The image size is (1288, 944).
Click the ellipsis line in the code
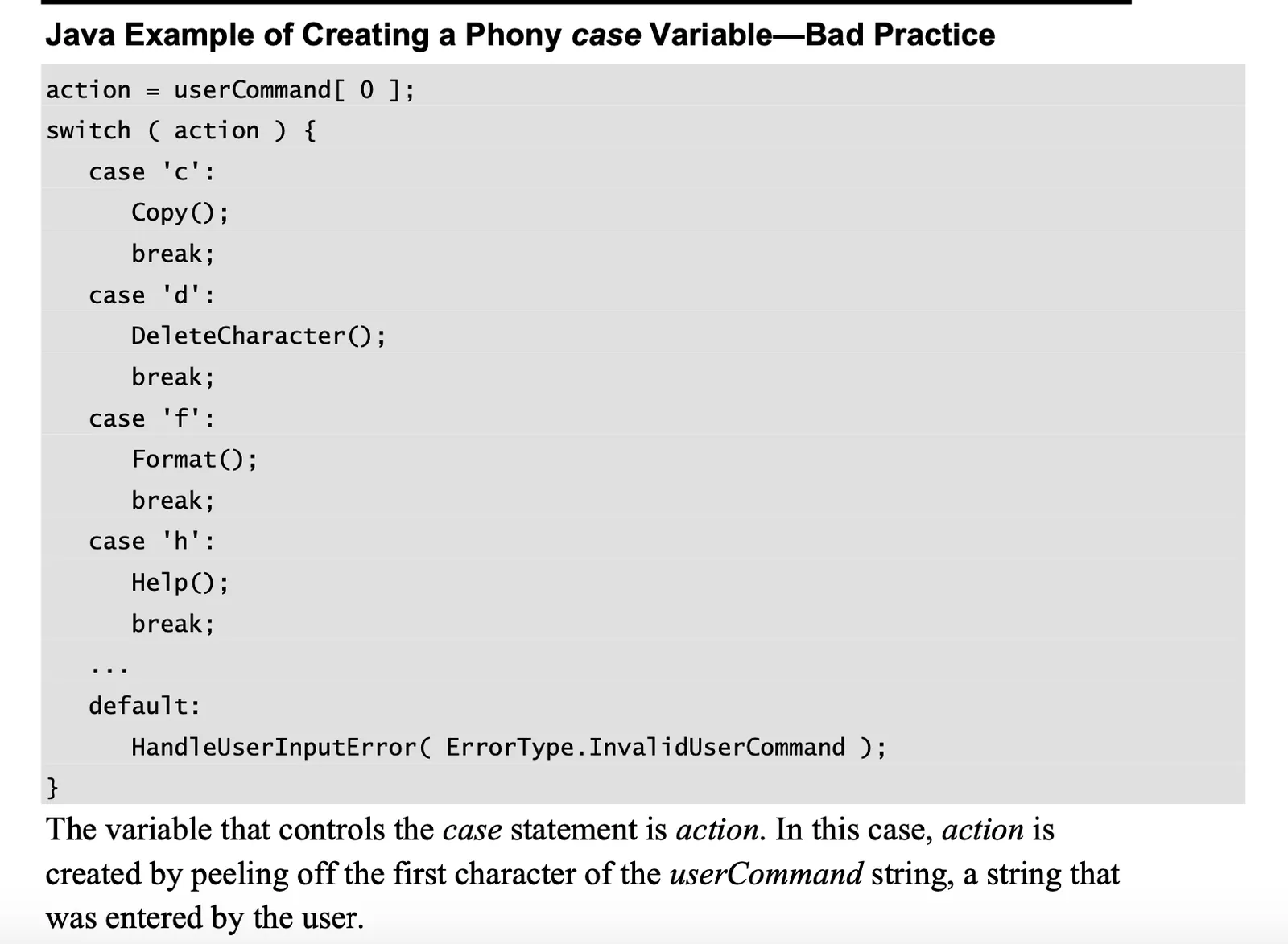tap(109, 668)
